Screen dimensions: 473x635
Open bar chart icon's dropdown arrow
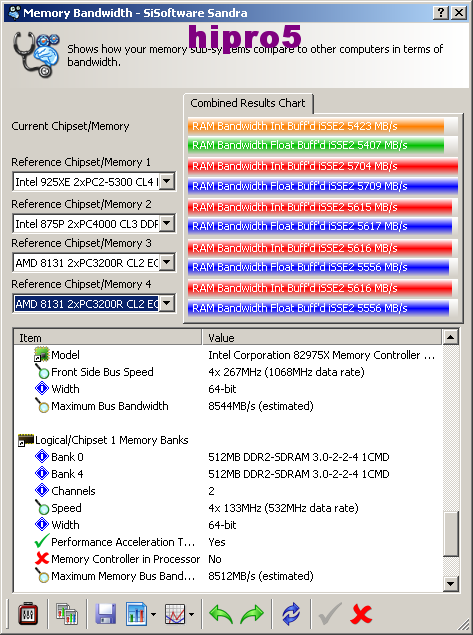click(153, 615)
